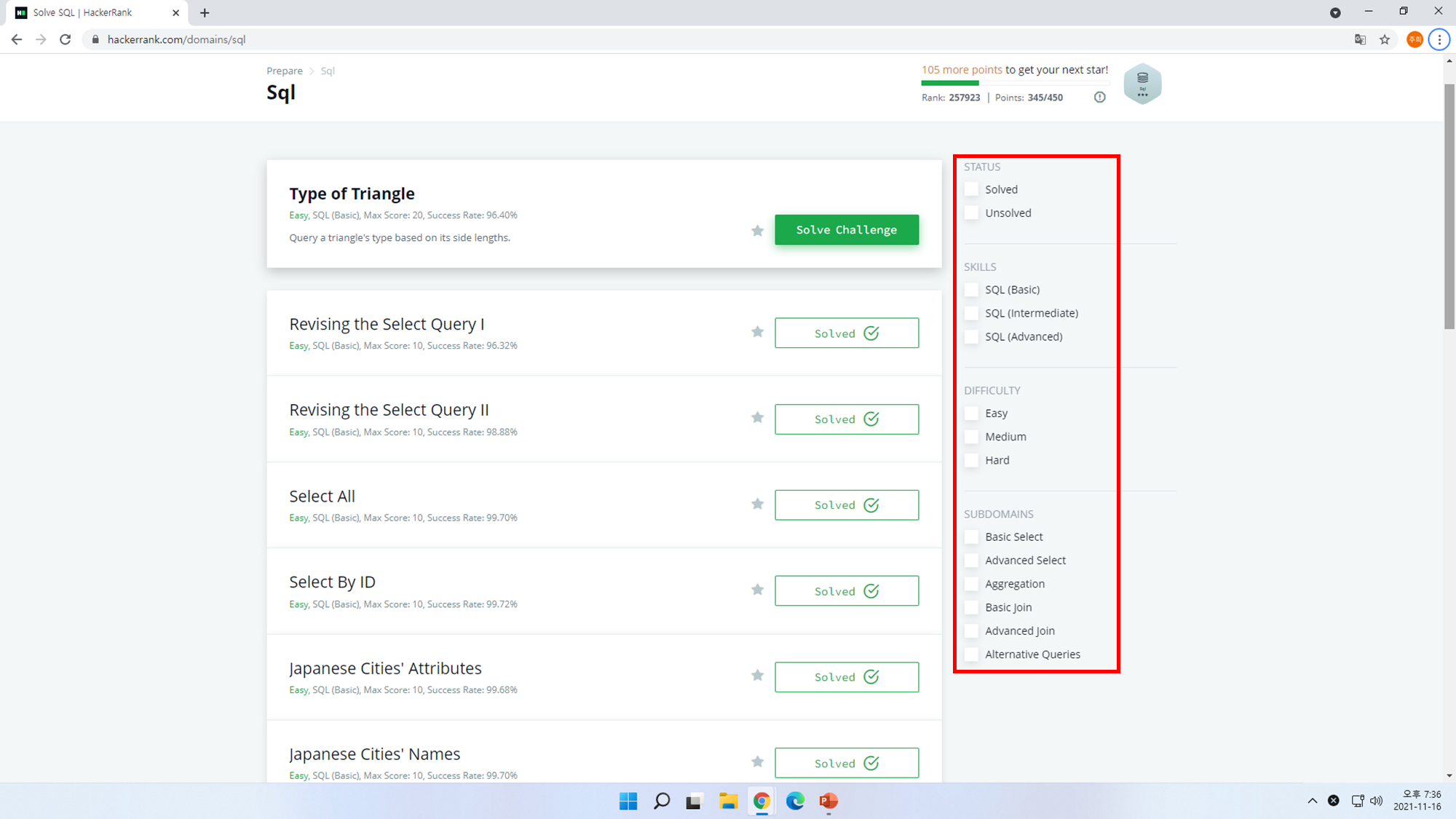The width and height of the screenshot is (1456, 819).
Task: Tick the Hard difficulty checkbox
Action: [971, 460]
